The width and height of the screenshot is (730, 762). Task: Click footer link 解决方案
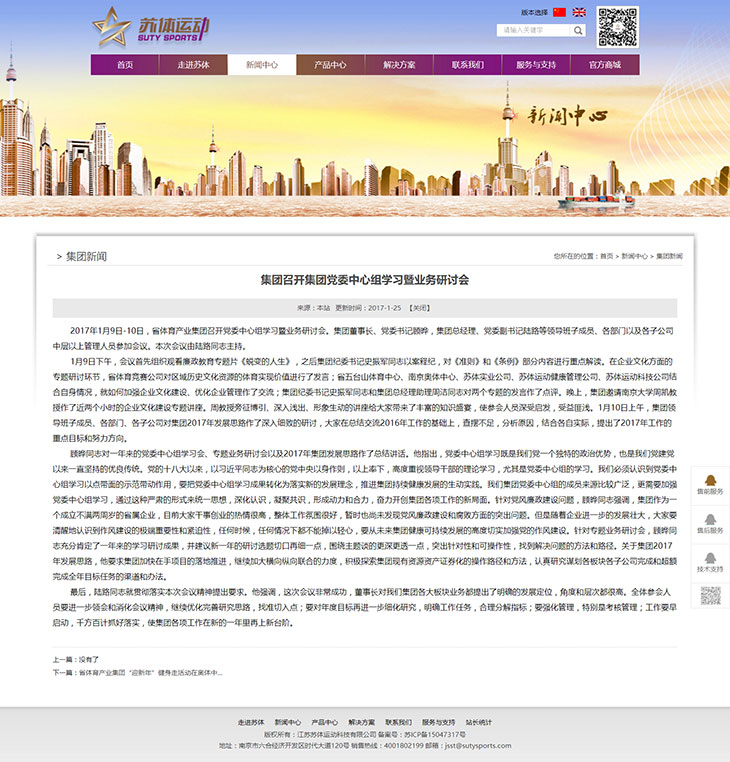tap(362, 723)
